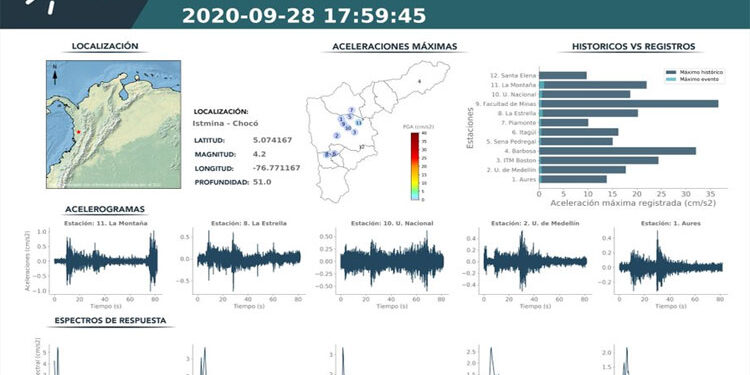The width and height of the screenshot is (750, 375).
Task: Click the ACELERACIONES MÁXIMAS section heading
Action: tap(395, 47)
